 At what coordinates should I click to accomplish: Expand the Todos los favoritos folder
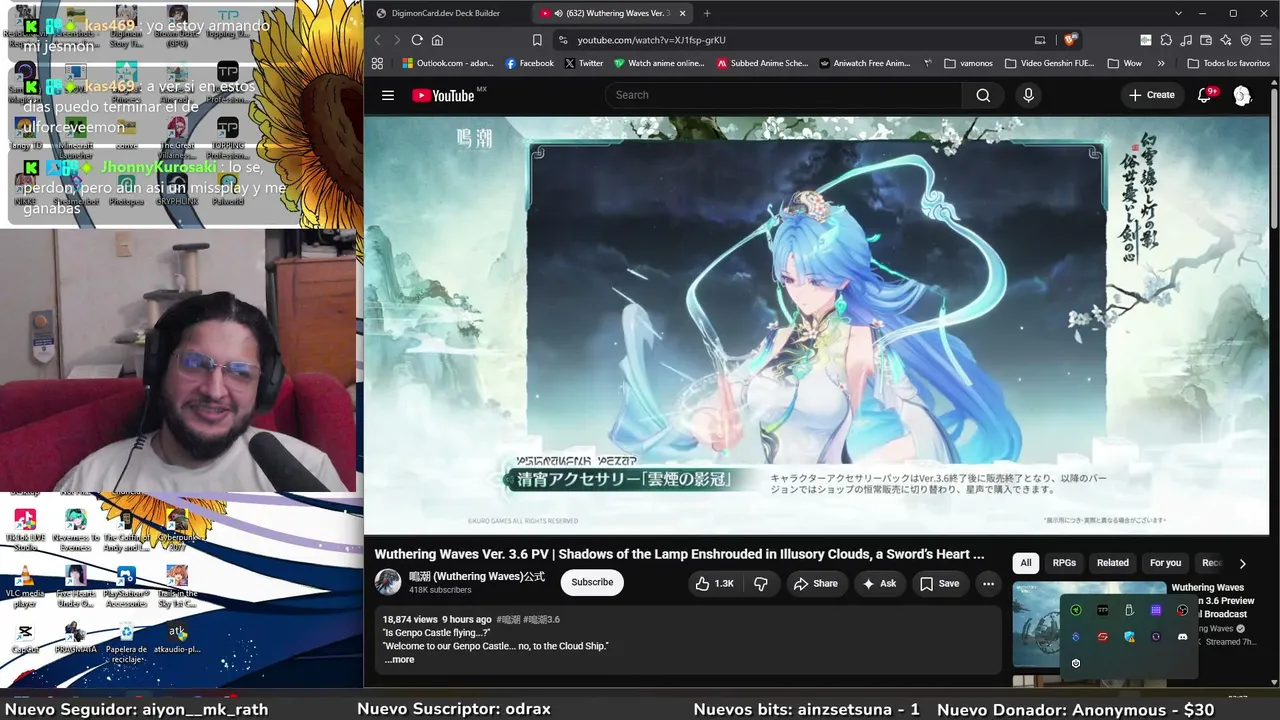point(1228,63)
